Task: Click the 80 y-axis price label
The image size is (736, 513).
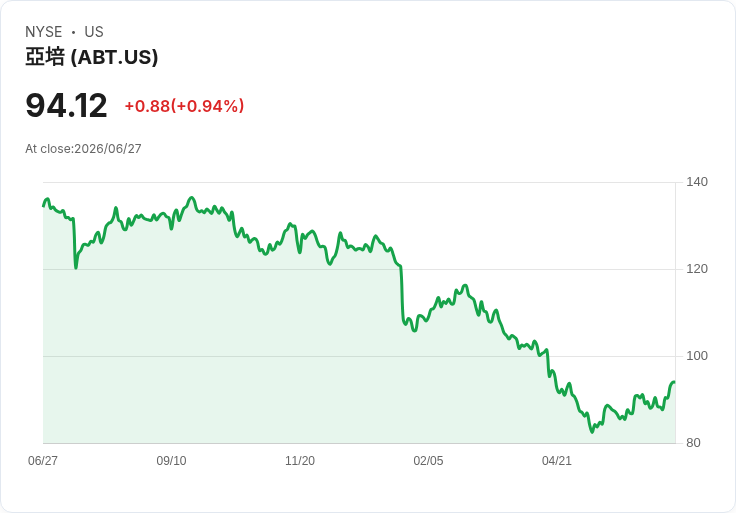Action: pos(693,443)
